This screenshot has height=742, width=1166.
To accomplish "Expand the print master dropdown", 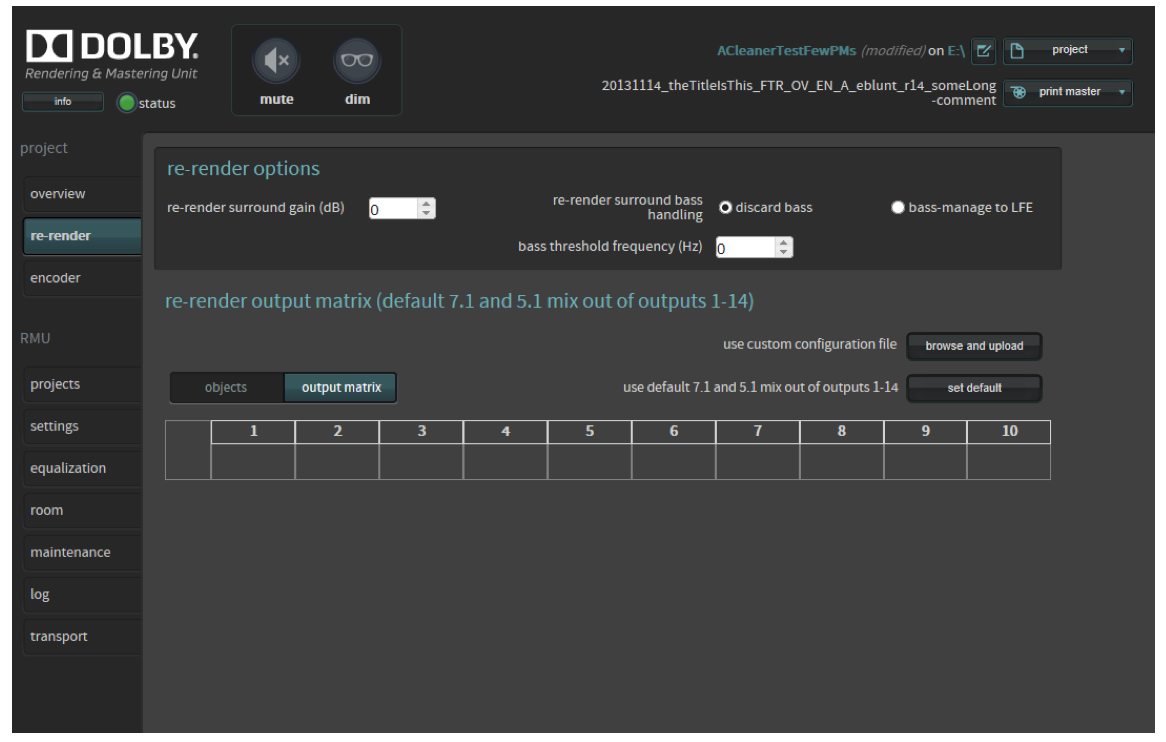I will 1067,92.
